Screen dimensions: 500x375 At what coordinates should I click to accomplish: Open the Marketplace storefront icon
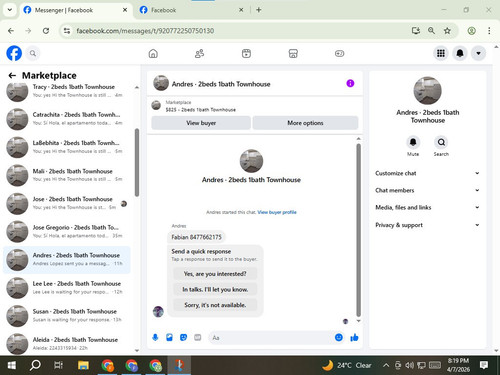click(x=293, y=53)
